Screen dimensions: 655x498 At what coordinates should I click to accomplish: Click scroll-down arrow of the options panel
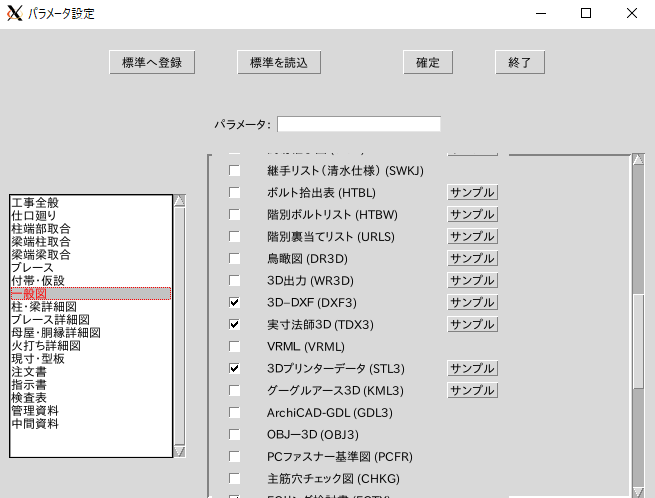tap(638, 491)
